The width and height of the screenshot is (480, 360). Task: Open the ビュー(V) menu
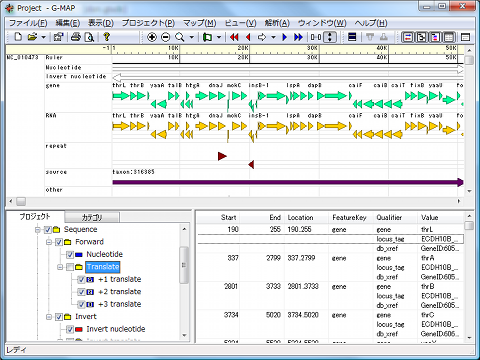(x=240, y=23)
